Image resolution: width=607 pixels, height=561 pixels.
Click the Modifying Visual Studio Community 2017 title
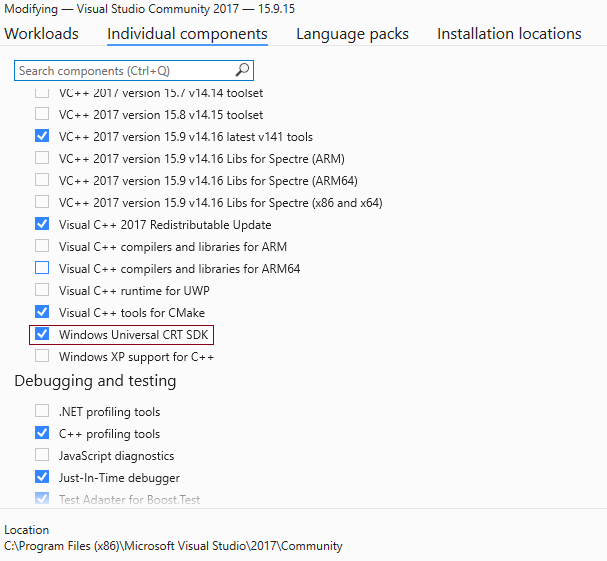(149, 9)
